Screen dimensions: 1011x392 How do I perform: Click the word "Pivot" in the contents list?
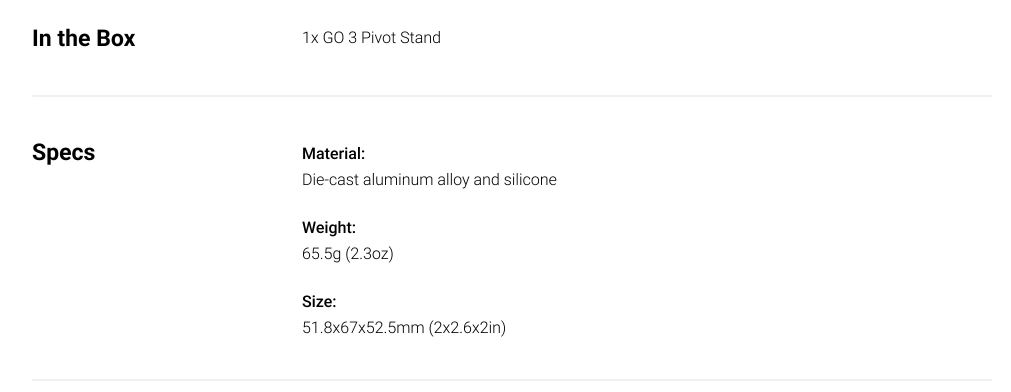[x=378, y=37]
